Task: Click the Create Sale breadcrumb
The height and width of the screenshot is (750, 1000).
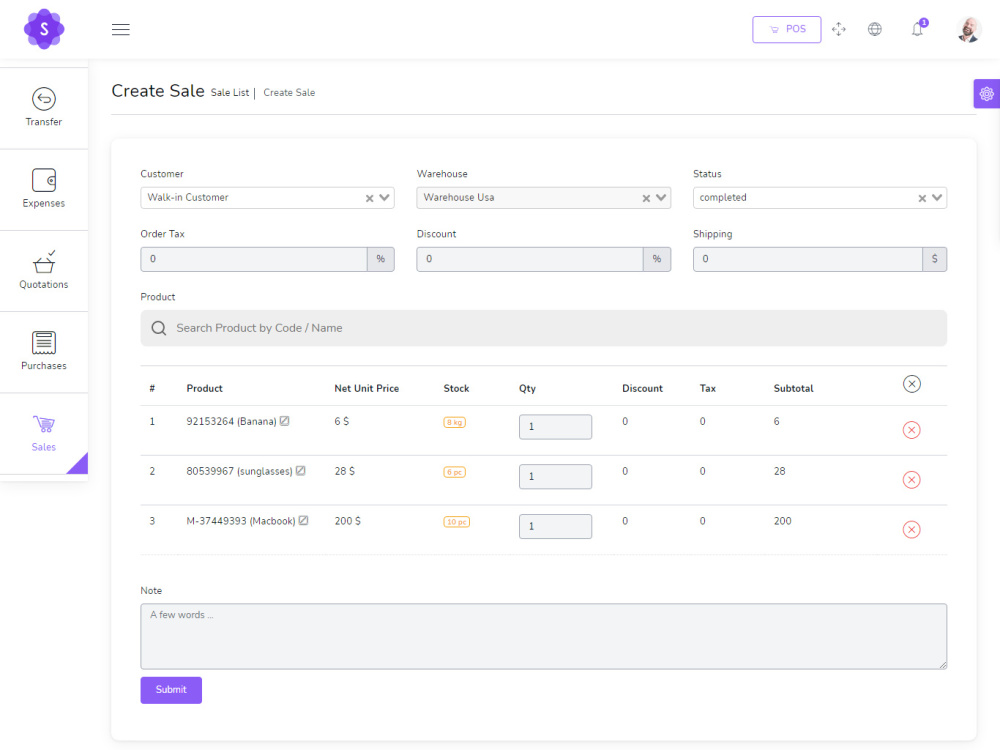Action: 289,92
